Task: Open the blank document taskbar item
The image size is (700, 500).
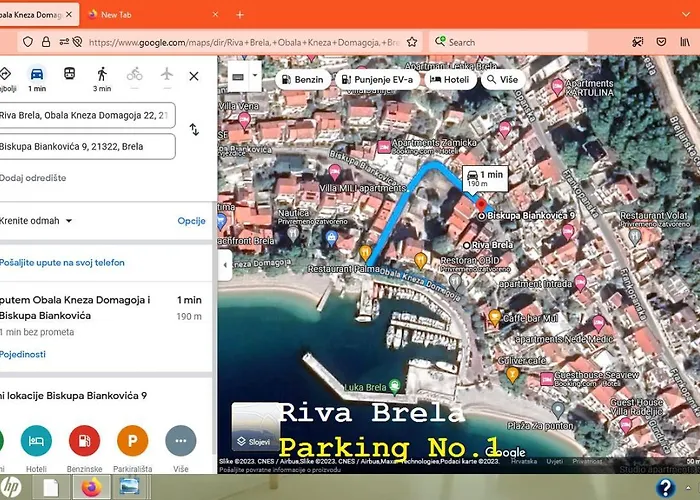Action: click(x=51, y=487)
